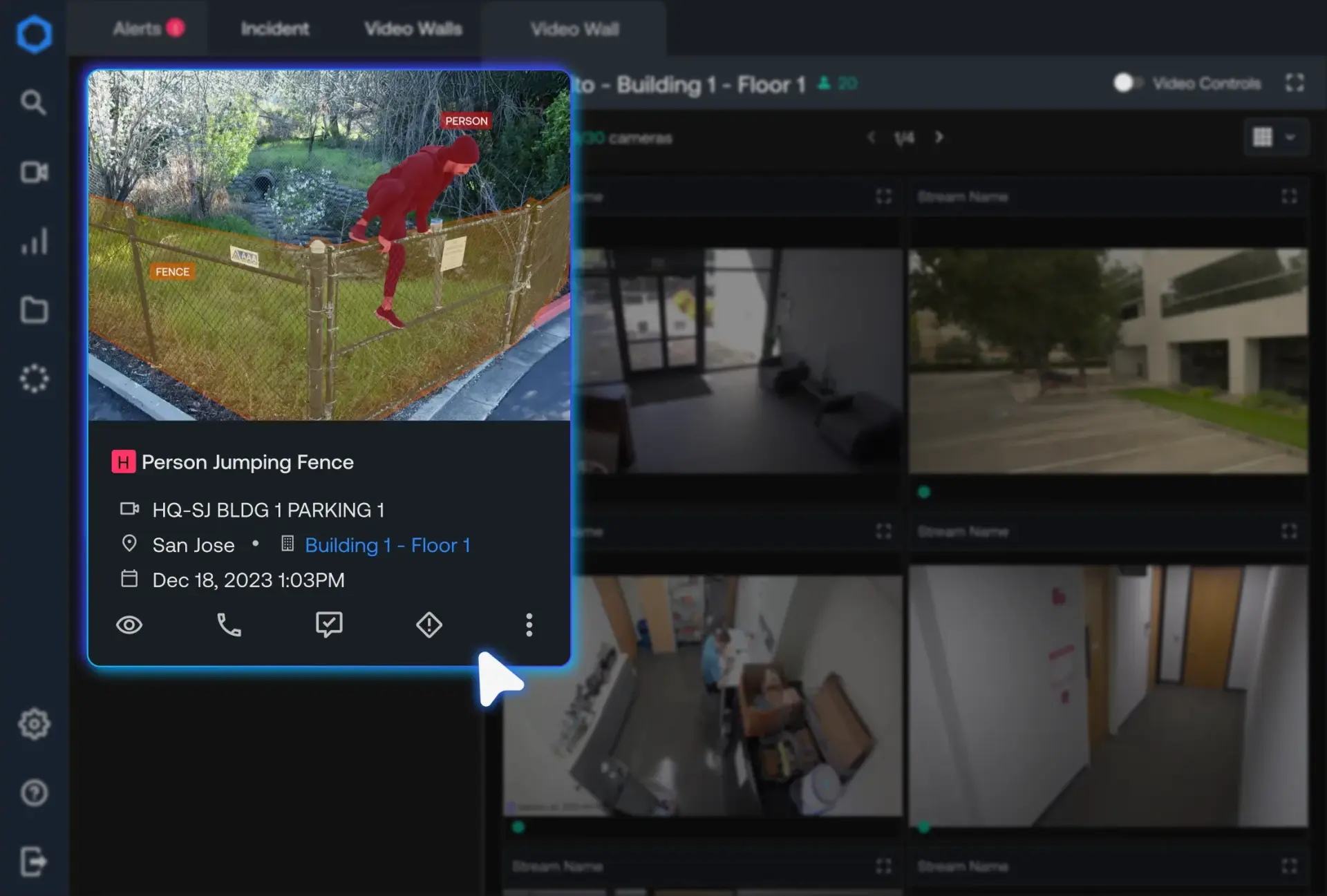Click the eye icon to view alert

coord(129,625)
